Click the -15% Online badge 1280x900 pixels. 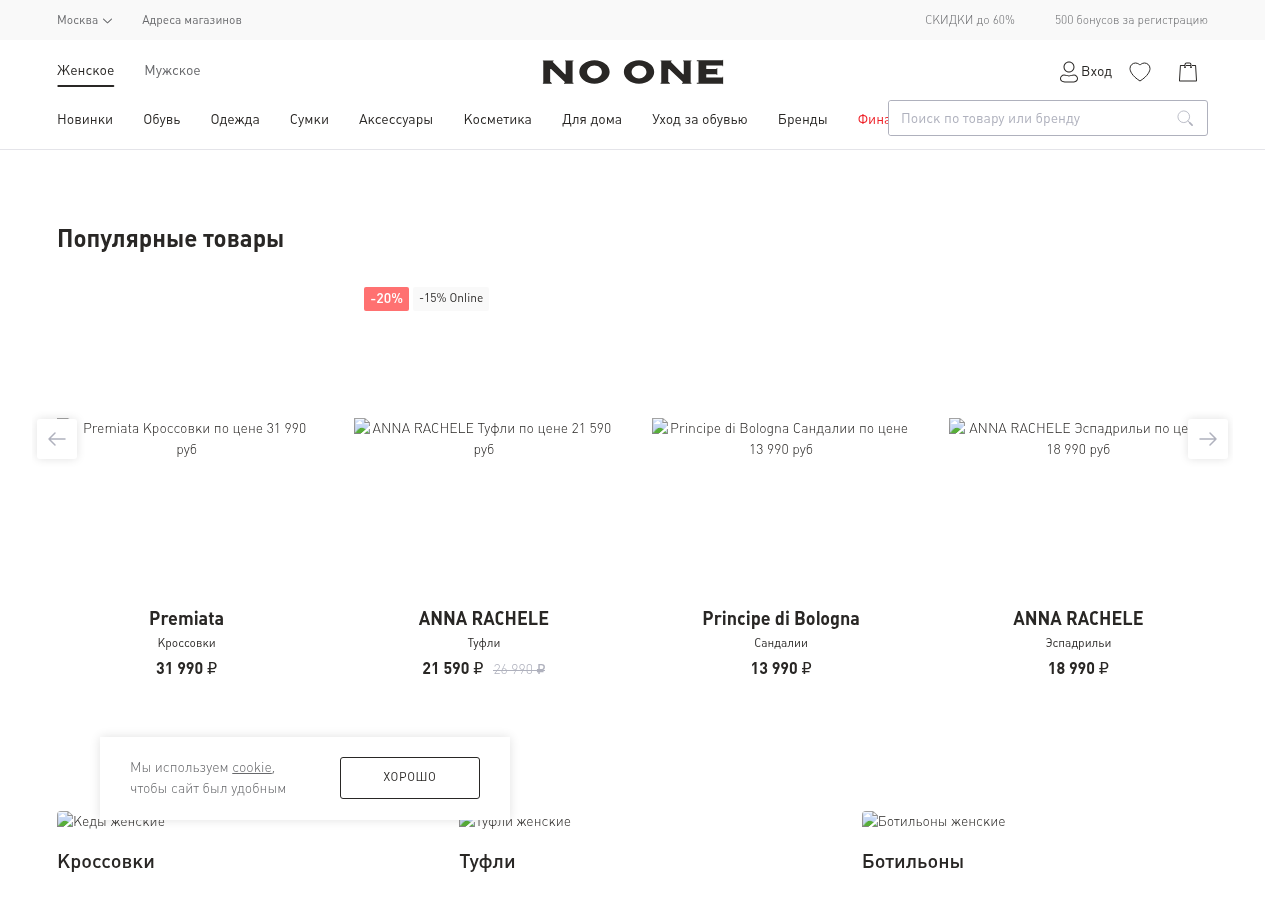click(x=451, y=299)
